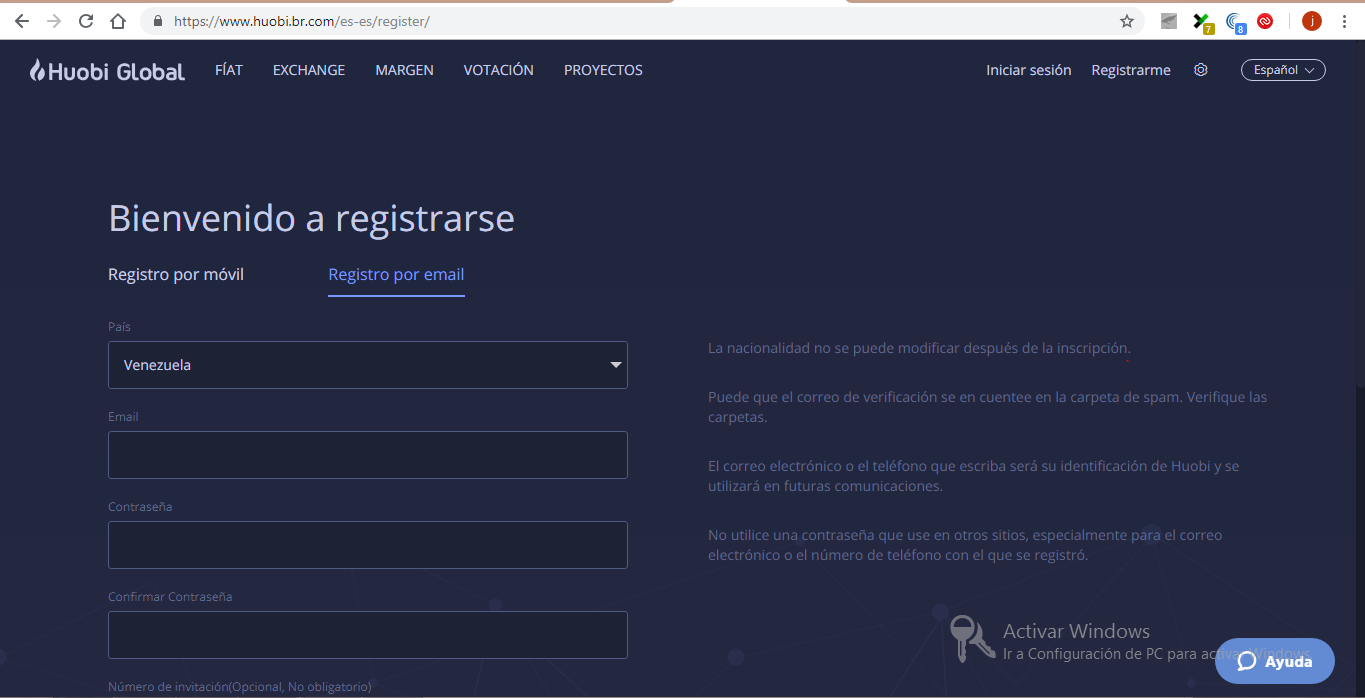Open the Chrome profile avatar "j"
The image size is (1365, 698).
click(x=1312, y=21)
